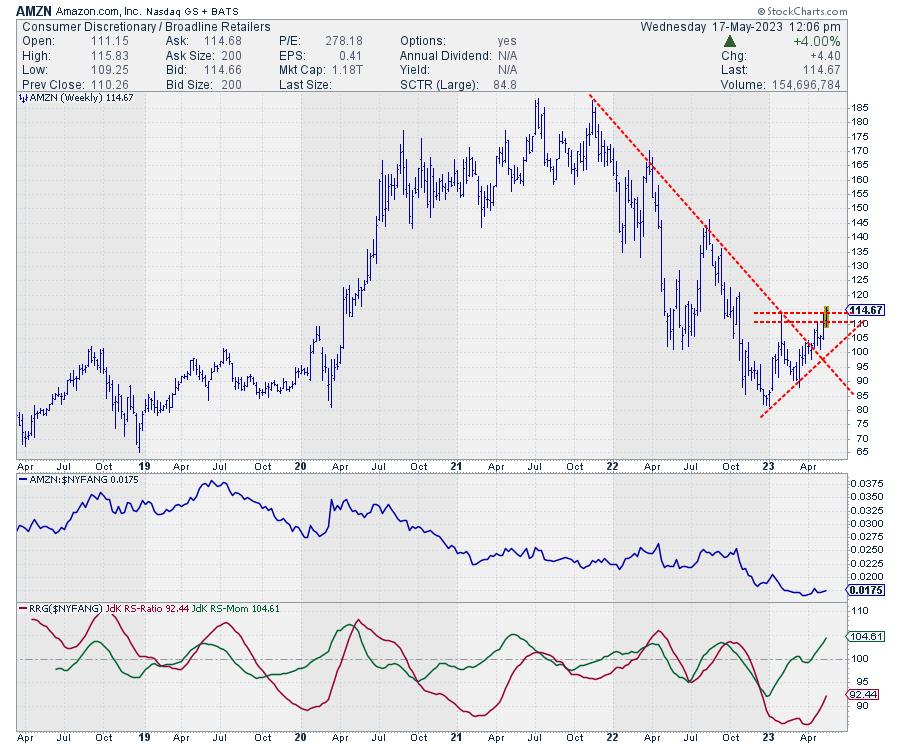900x746 pixels.
Task: Click the 114.67 price tag on the price axis
Action: [x=865, y=310]
